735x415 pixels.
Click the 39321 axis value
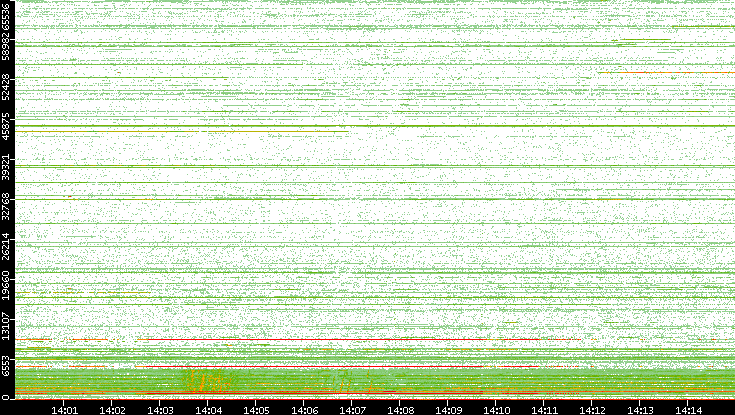tap(6, 166)
